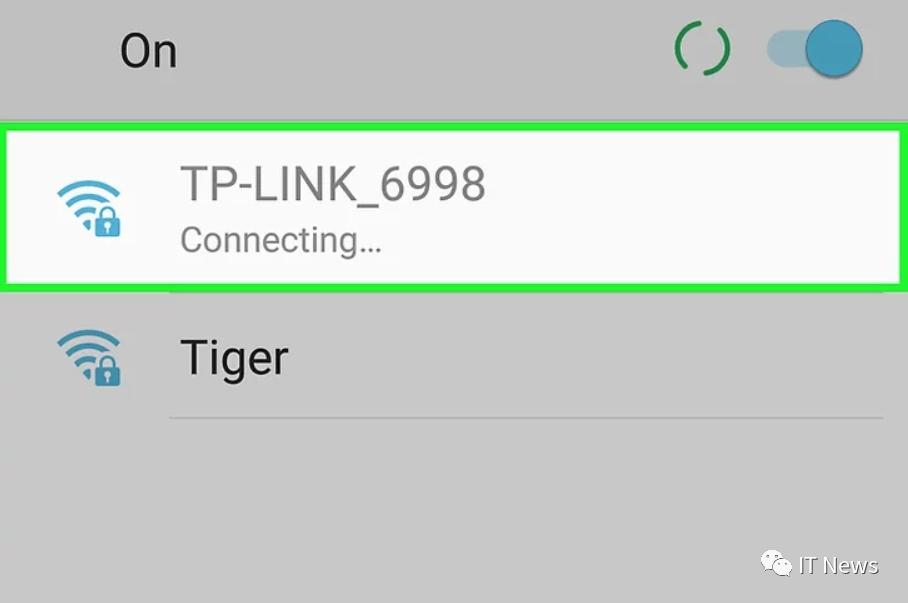Tap the TP-LINK_6998 Wi-Fi signal icon
This screenshot has width=908, height=603.
point(89,208)
